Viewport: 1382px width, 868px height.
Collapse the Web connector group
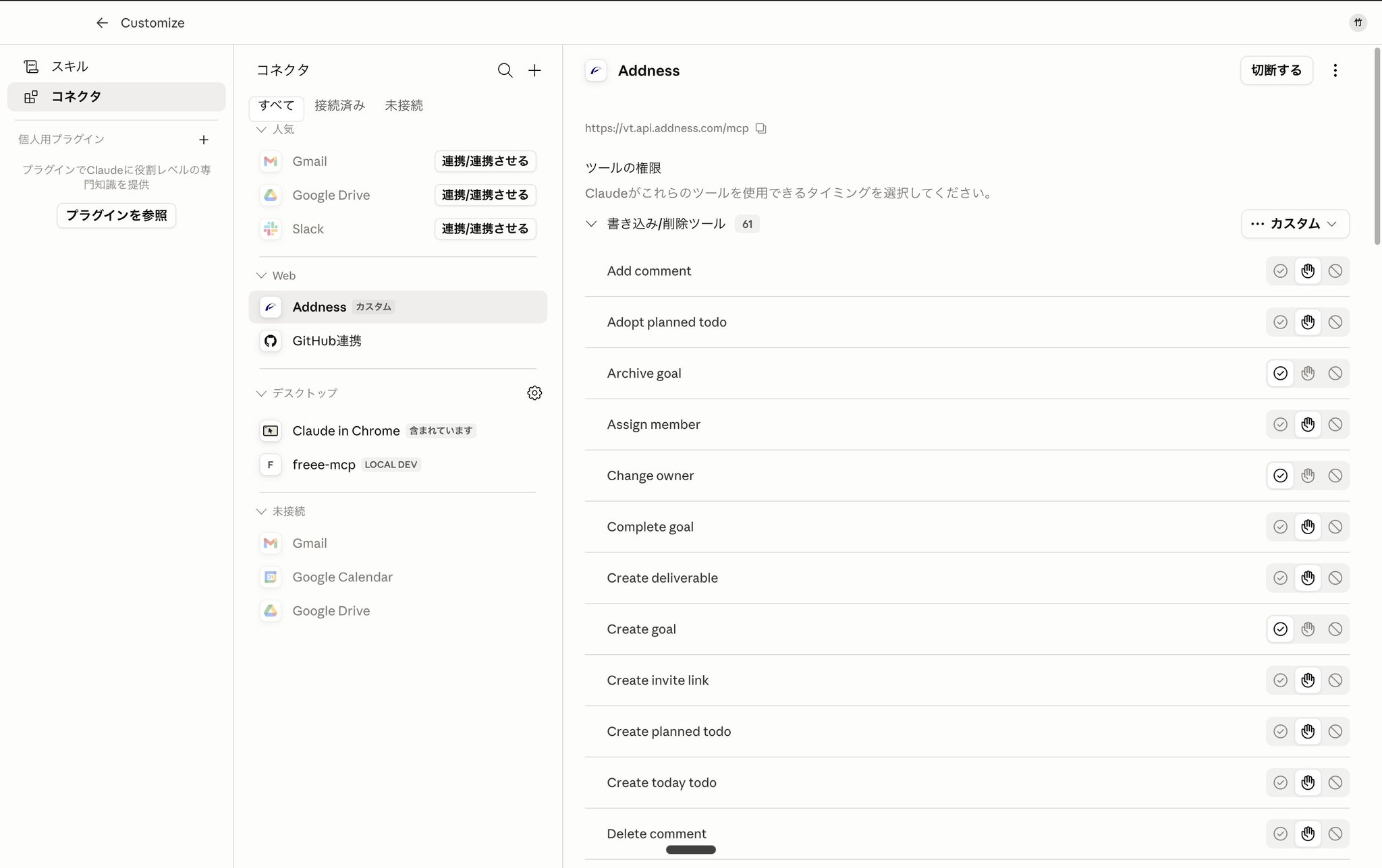click(261, 275)
